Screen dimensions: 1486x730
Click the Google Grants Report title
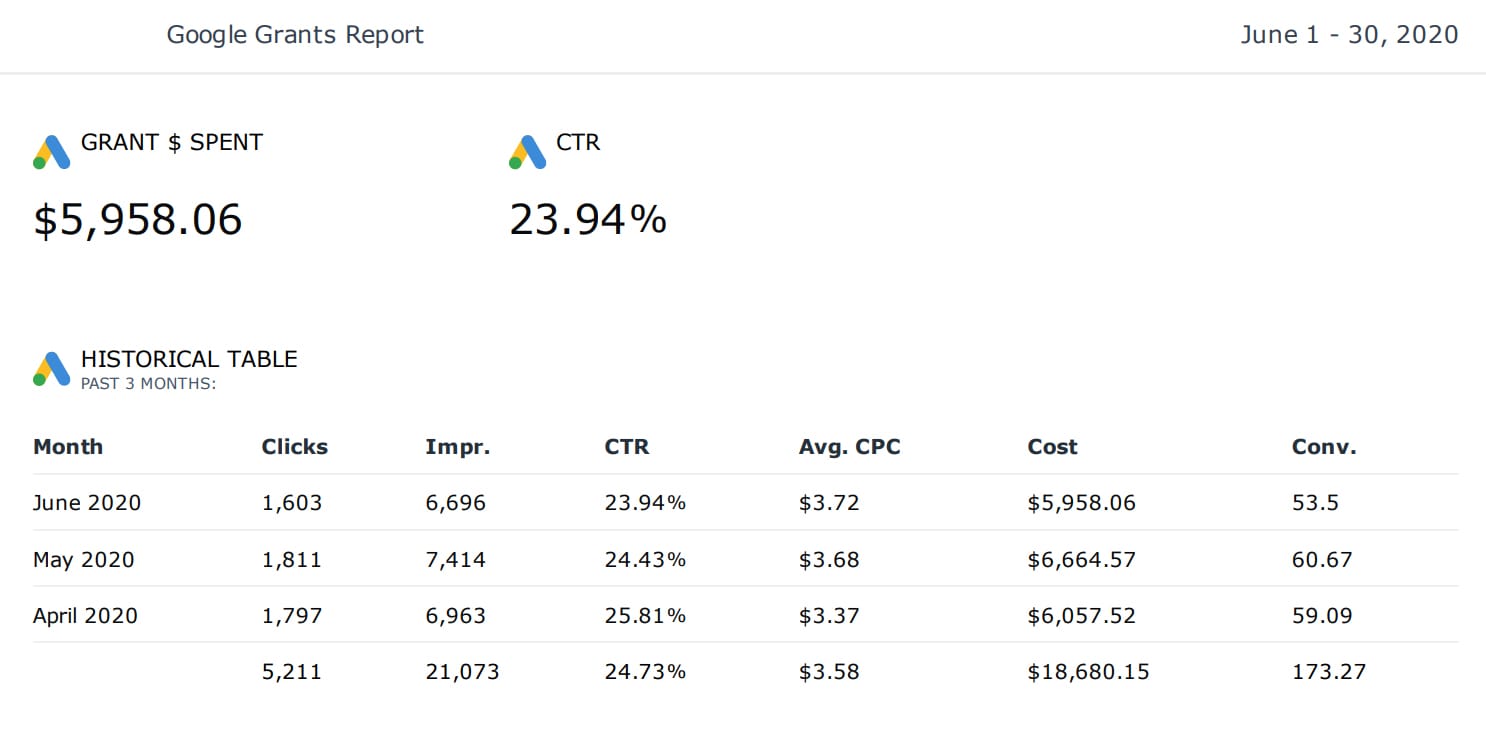295,35
